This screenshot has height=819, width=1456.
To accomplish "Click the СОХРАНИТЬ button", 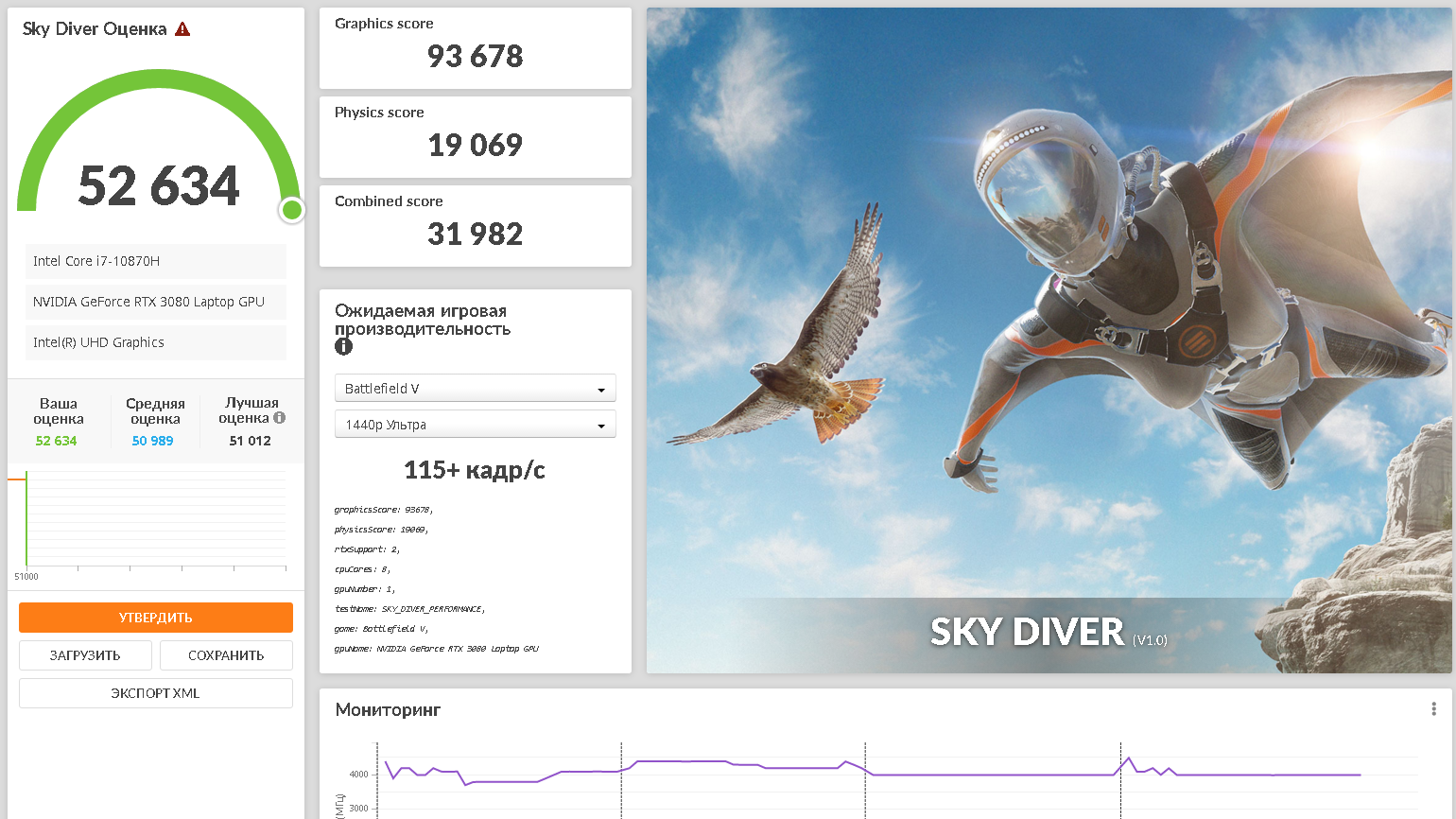I will coord(226,655).
